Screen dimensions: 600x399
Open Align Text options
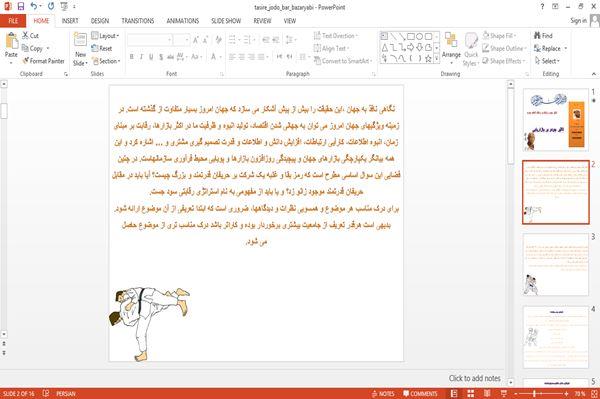pos(331,49)
